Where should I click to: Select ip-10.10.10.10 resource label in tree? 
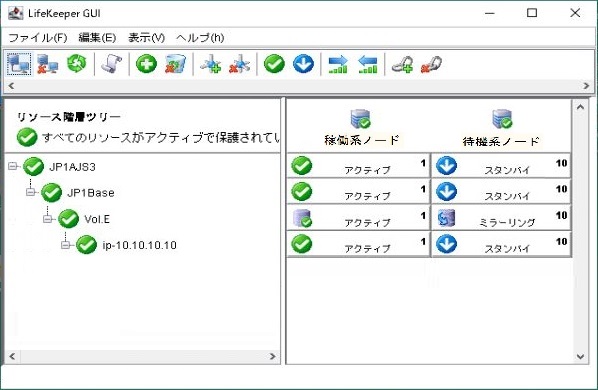pyautogui.click(x=139, y=245)
